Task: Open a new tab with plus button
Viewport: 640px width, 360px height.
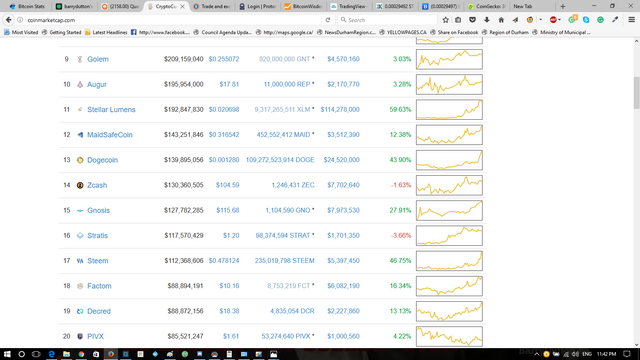Action: click(x=562, y=6)
